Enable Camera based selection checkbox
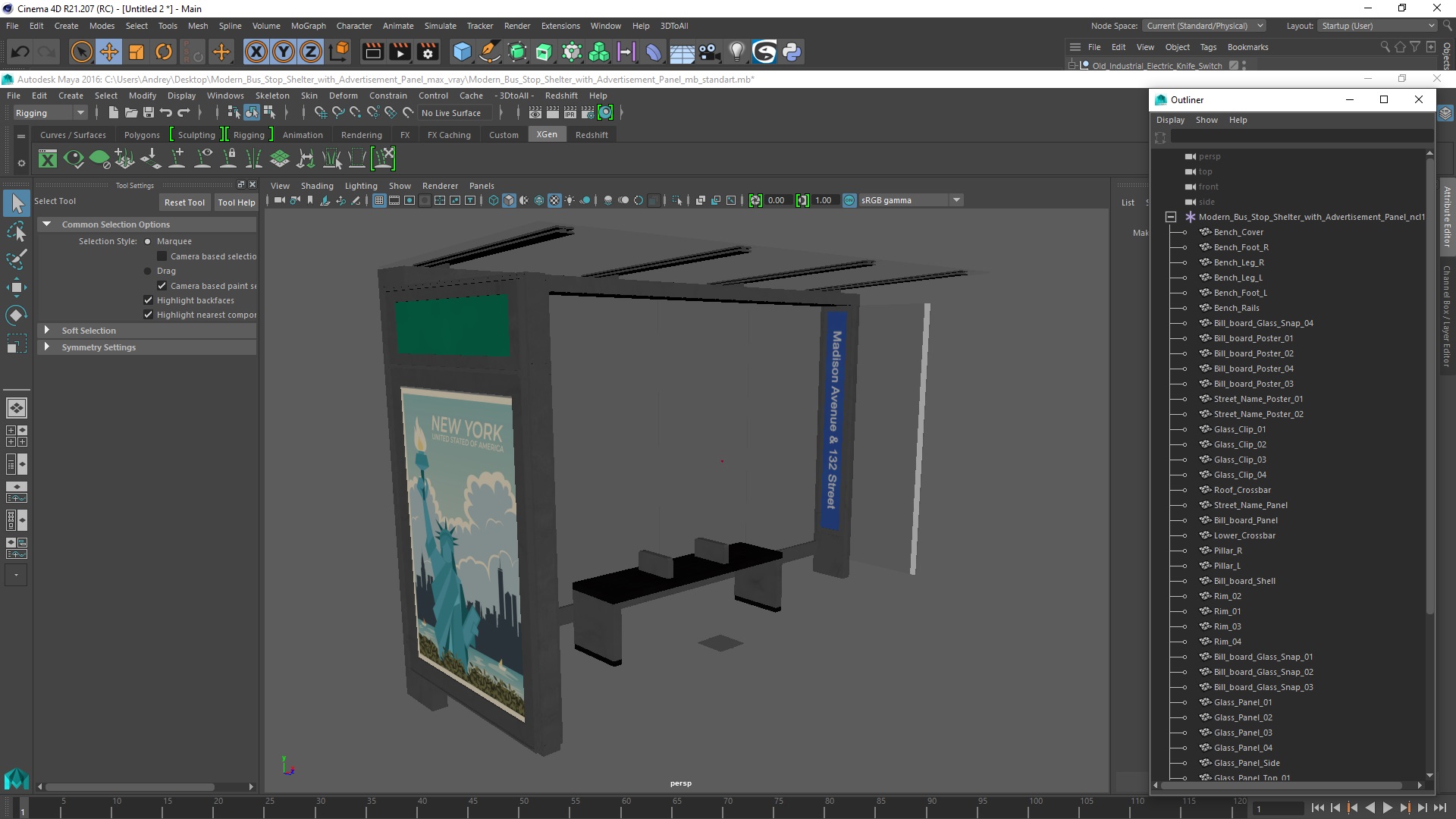This screenshot has width=1456, height=819. click(162, 256)
